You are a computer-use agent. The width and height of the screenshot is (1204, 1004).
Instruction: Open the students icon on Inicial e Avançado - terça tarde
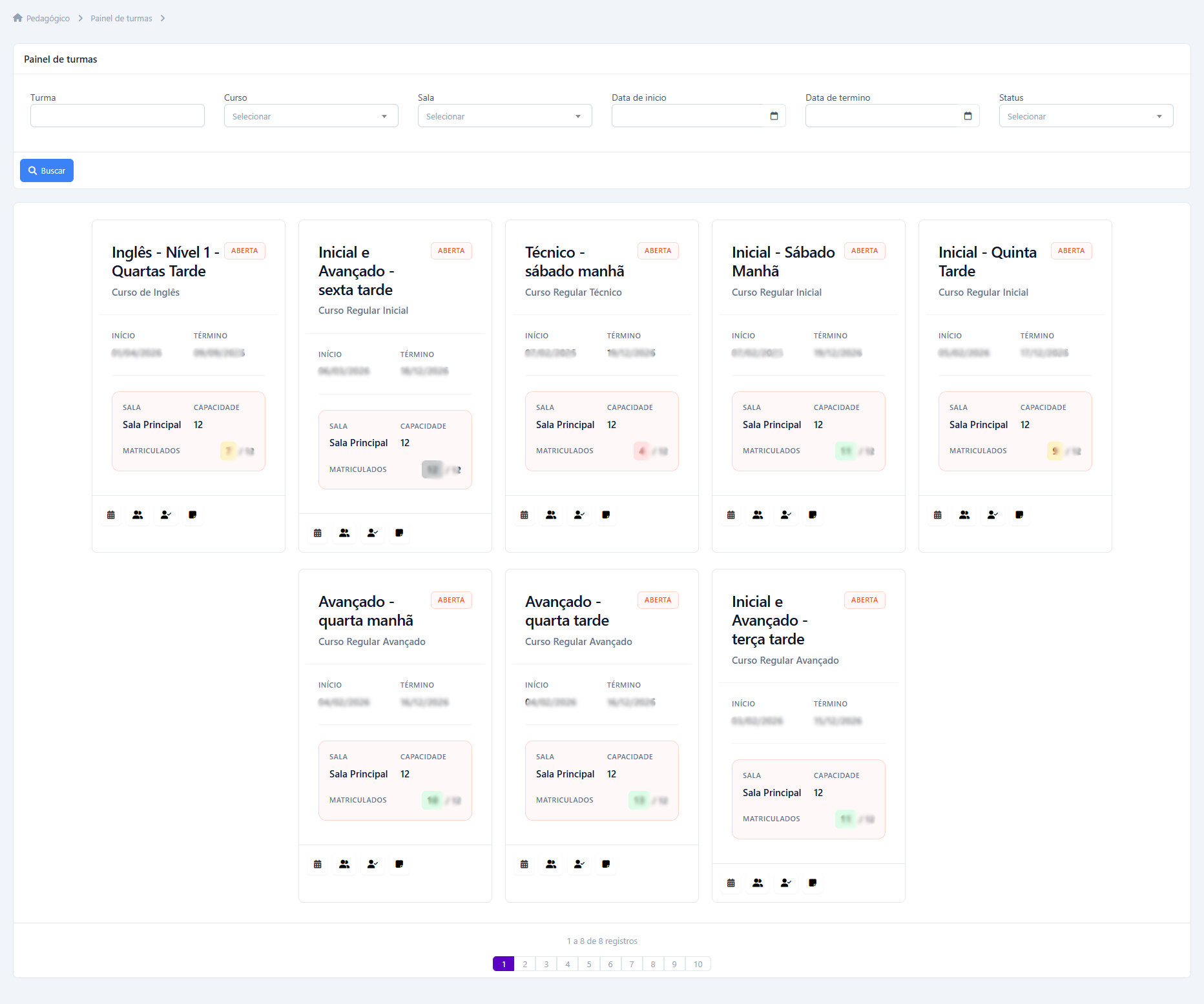758,883
